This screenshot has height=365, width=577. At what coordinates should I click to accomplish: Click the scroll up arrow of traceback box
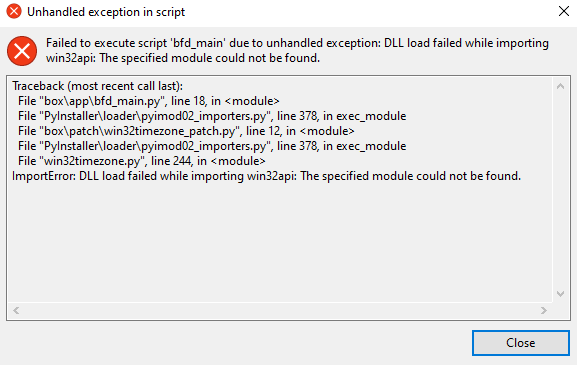pos(560,86)
